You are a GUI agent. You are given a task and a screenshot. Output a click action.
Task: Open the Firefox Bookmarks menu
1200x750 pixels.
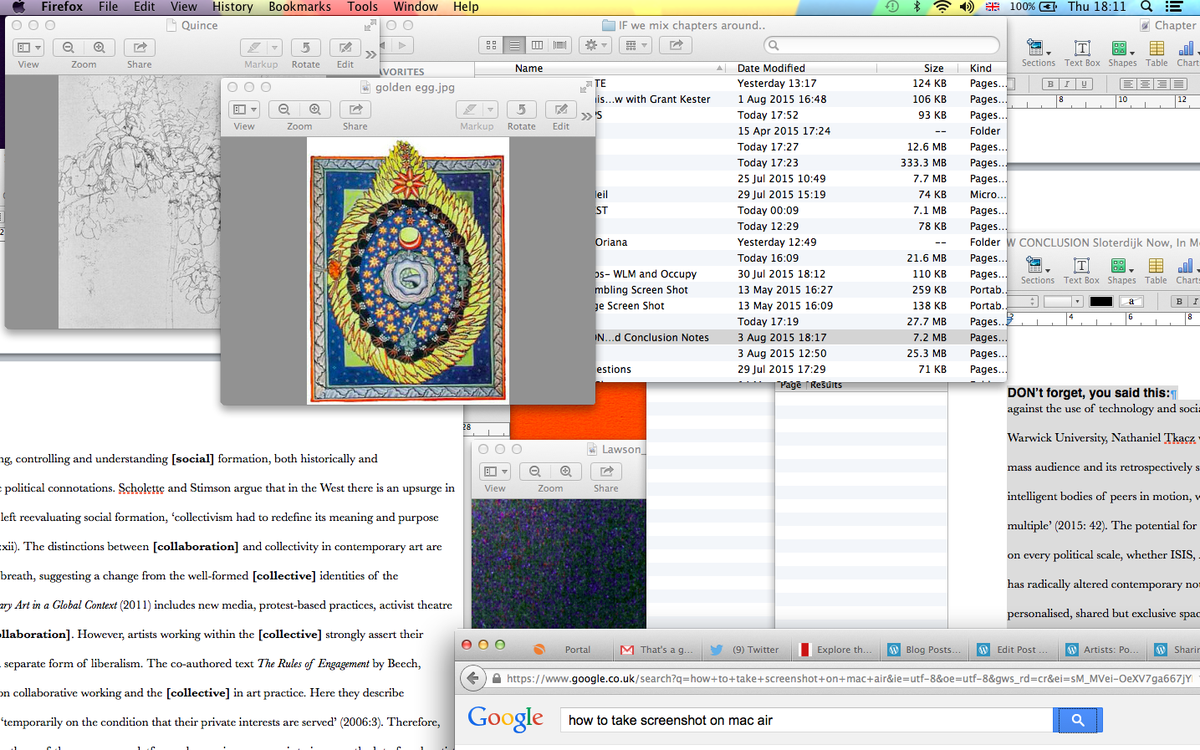(x=300, y=7)
